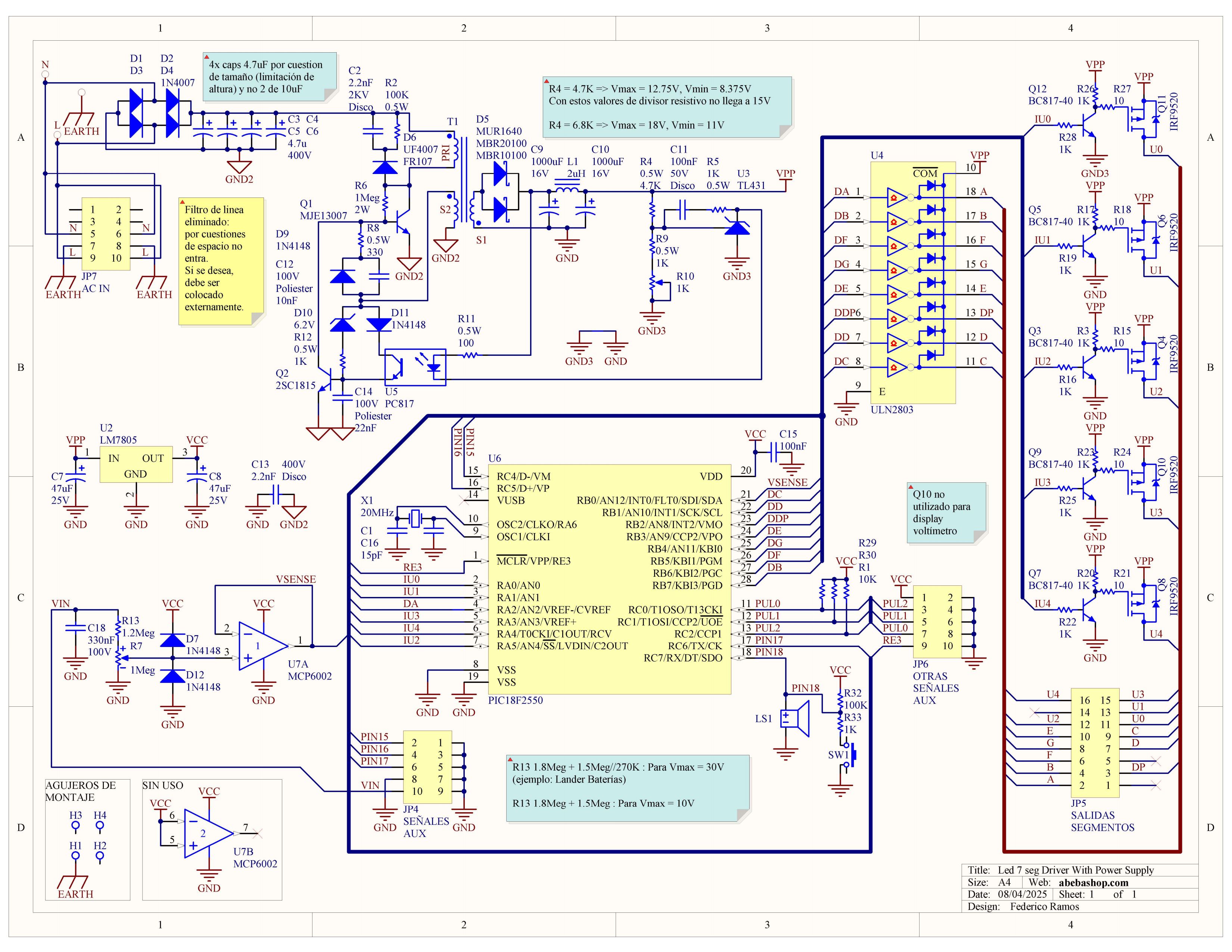
Task: Click the PC817 optocoupler U5 symbol
Action: click(x=415, y=367)
